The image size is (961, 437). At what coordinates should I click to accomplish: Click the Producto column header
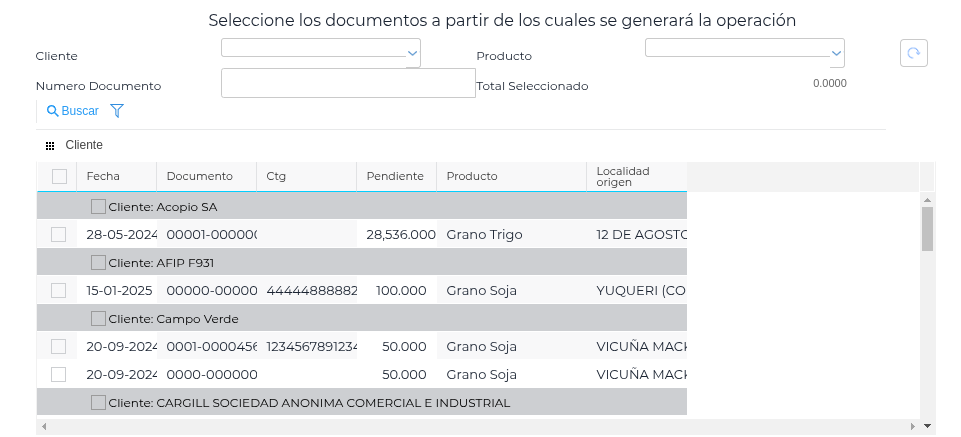click(x=472, y=177)
